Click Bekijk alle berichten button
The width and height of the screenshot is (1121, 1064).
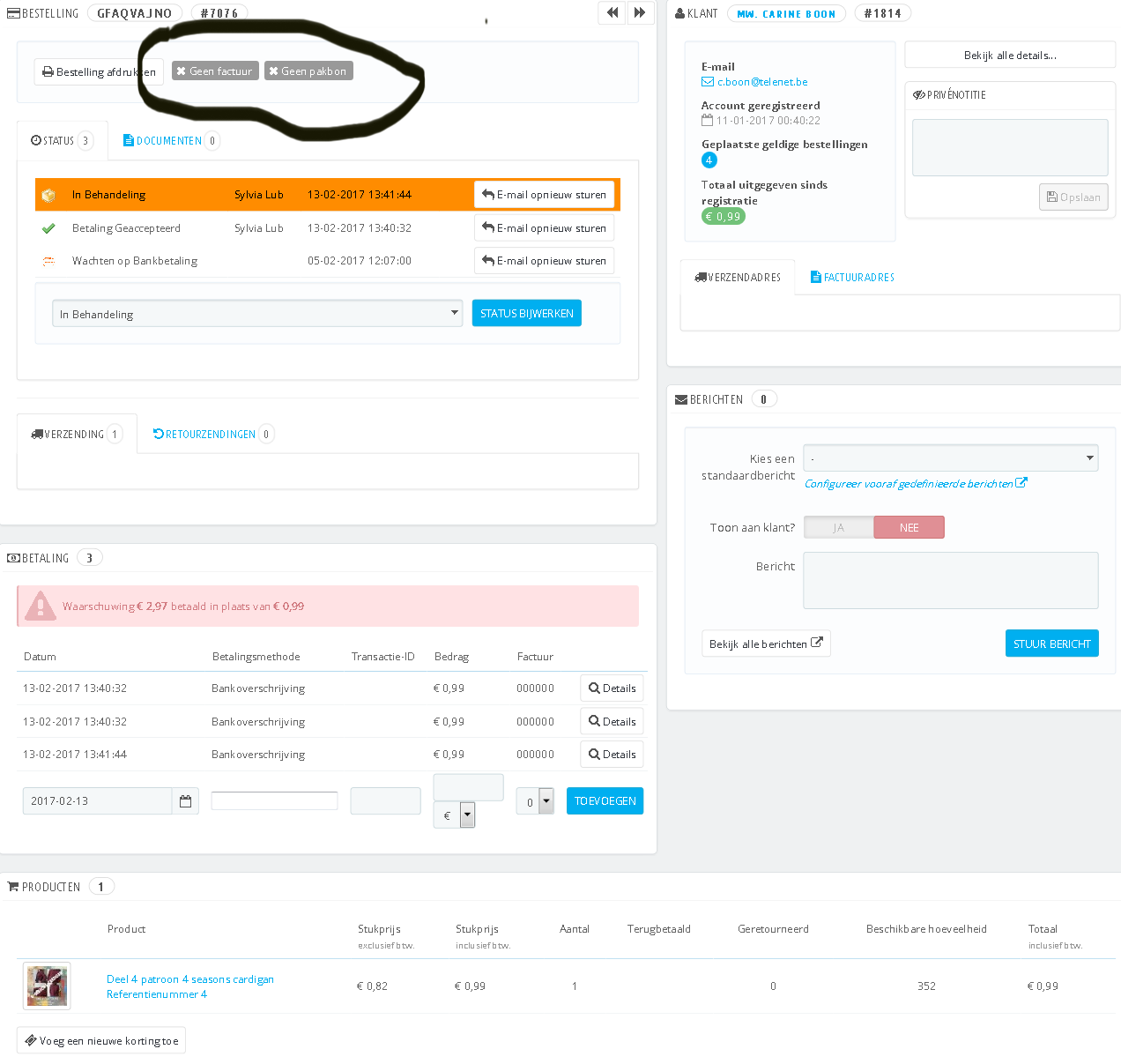(766, 644)
